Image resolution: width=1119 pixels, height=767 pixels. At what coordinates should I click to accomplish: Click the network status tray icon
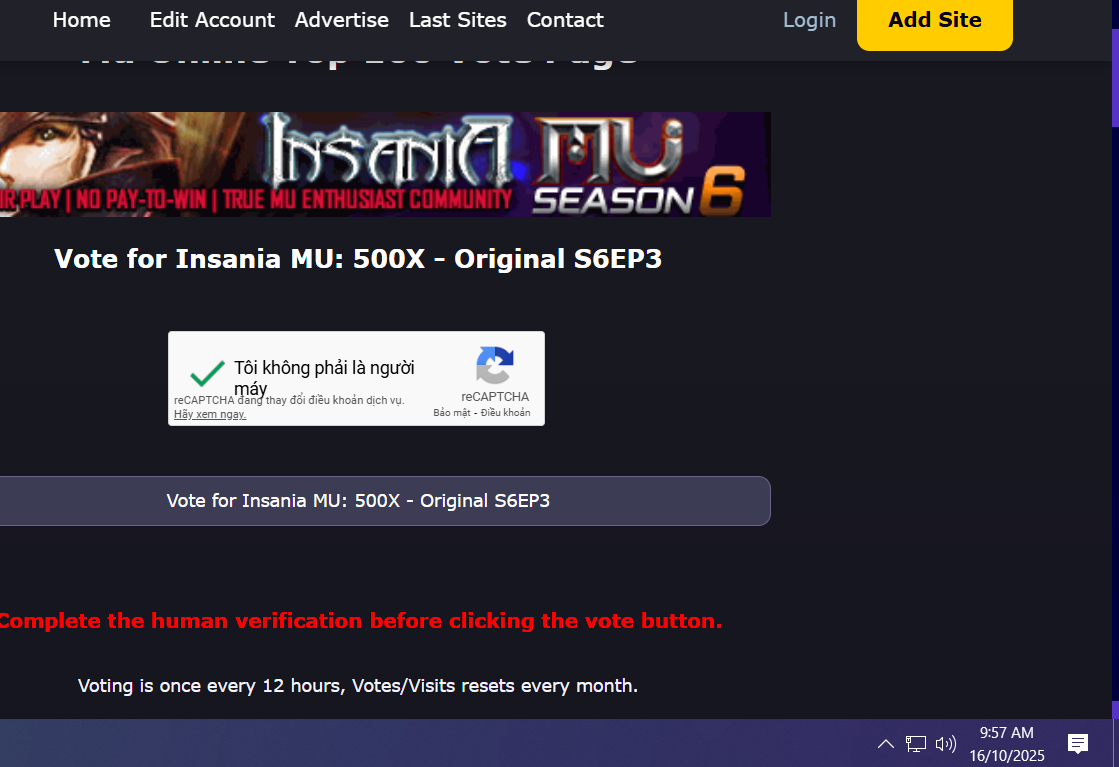(916, 744)
